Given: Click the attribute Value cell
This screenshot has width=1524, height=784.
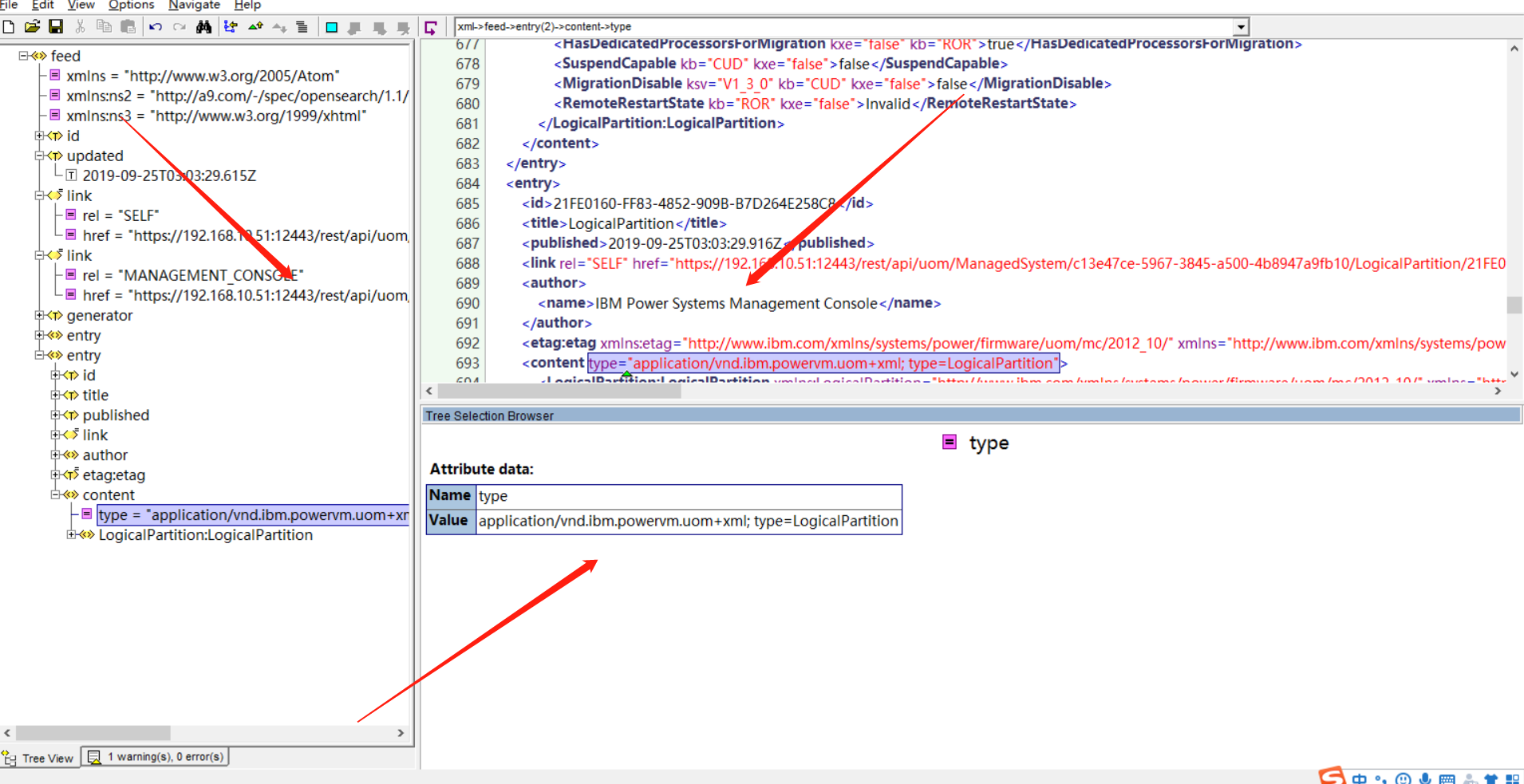Looking at the screenshot, I should tap(689, 521).
